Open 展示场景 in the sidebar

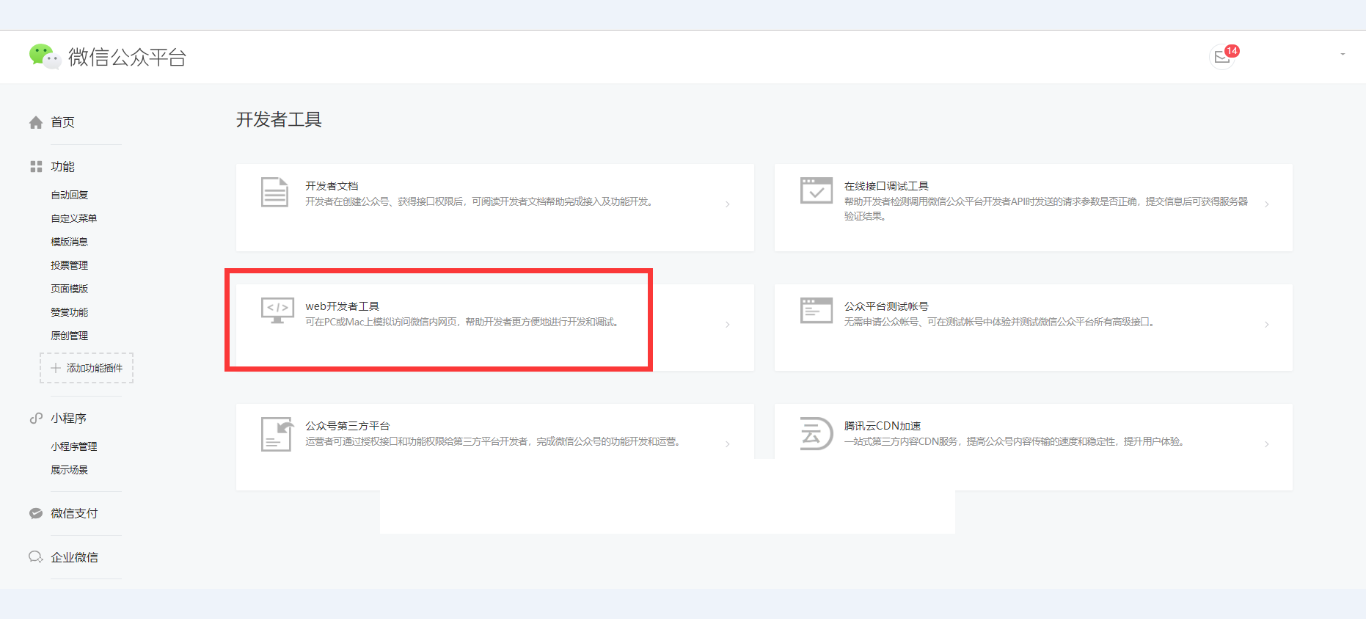point(70,470)
